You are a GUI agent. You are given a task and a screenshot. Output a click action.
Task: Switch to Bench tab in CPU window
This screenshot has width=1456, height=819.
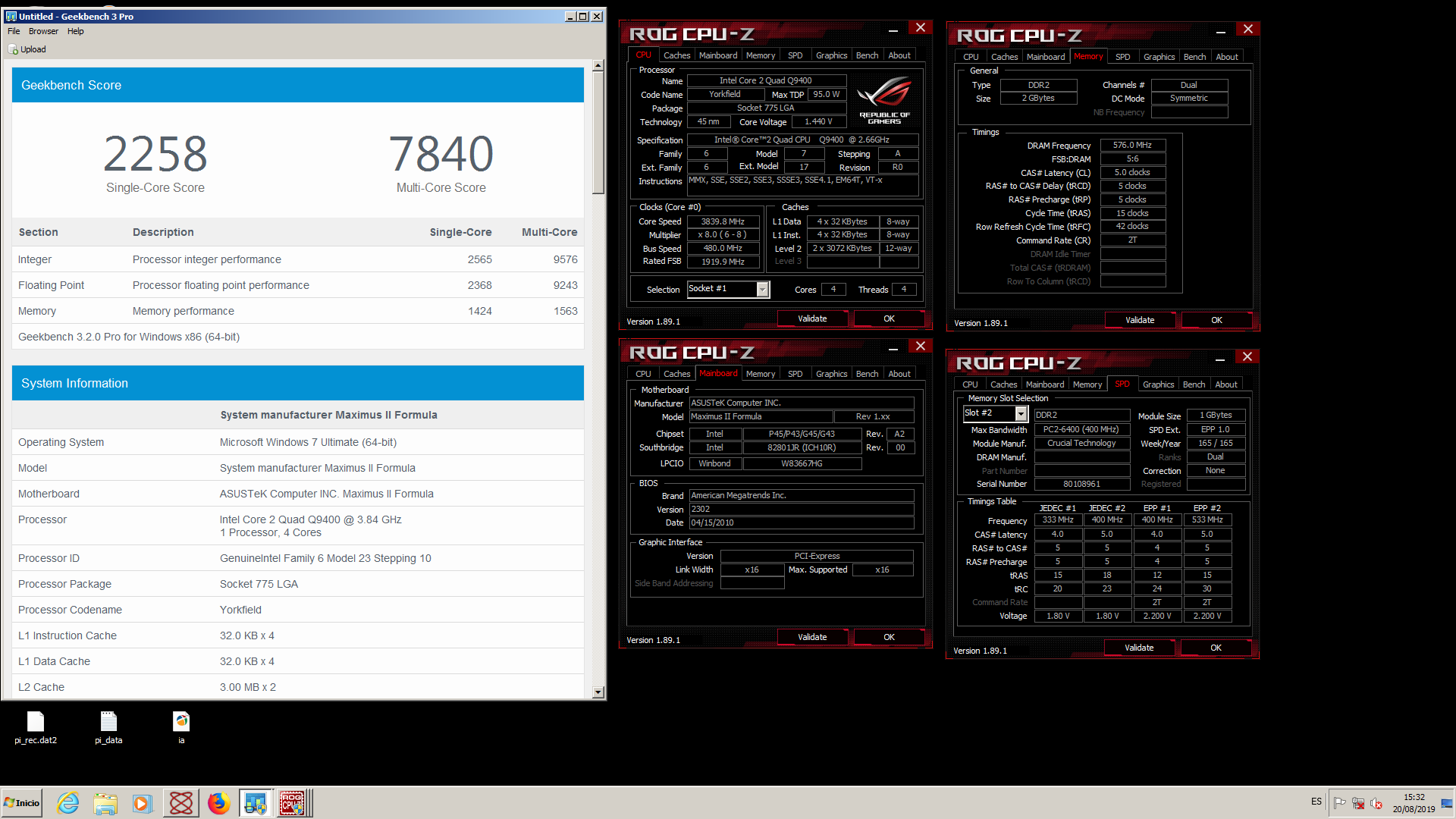[x=867, y=55]
